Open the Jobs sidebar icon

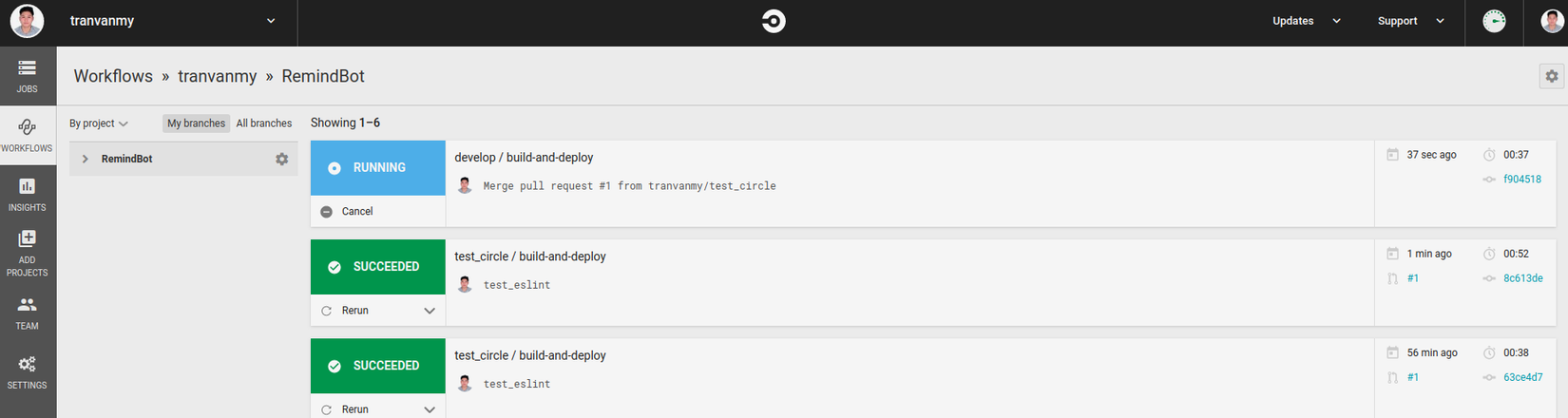(27, 75)
